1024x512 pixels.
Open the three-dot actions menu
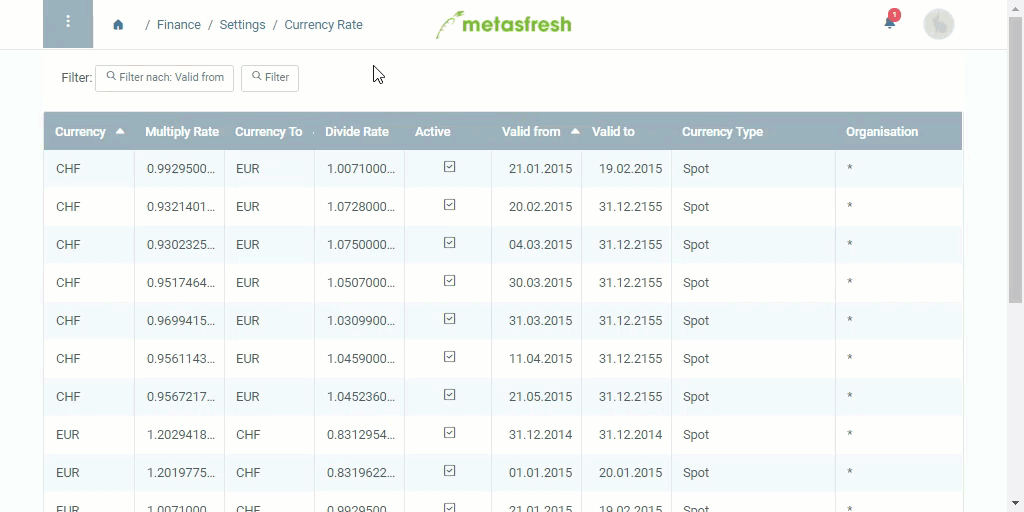coord(68,24)
